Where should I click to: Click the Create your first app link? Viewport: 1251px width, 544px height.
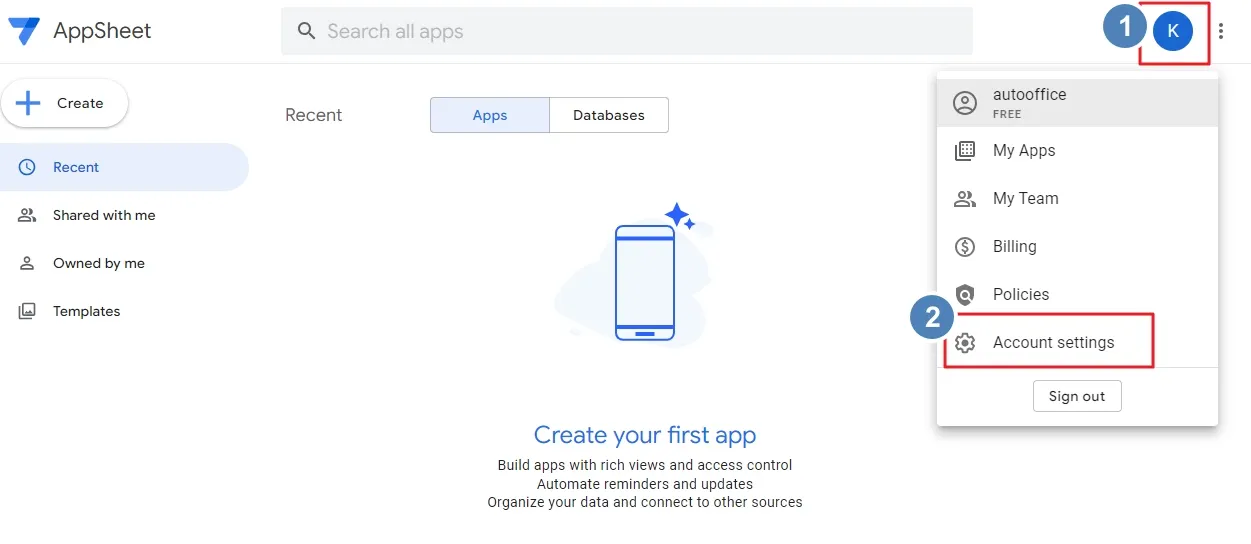(645, 435)
